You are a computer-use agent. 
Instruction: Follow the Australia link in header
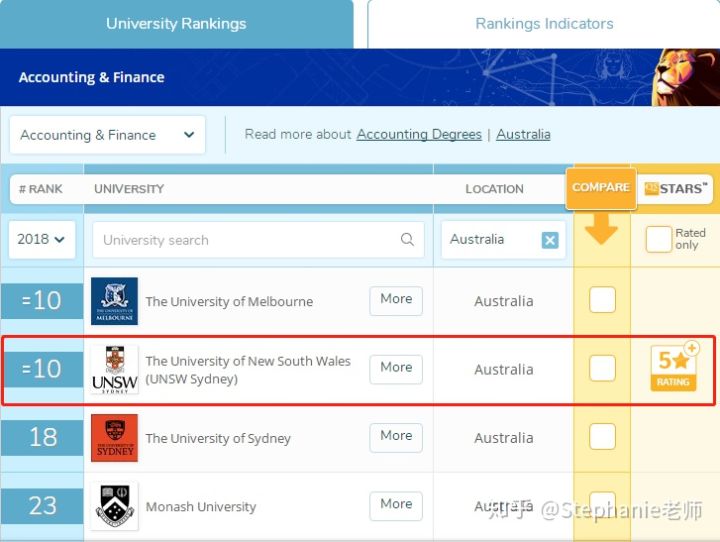(523, 134)
